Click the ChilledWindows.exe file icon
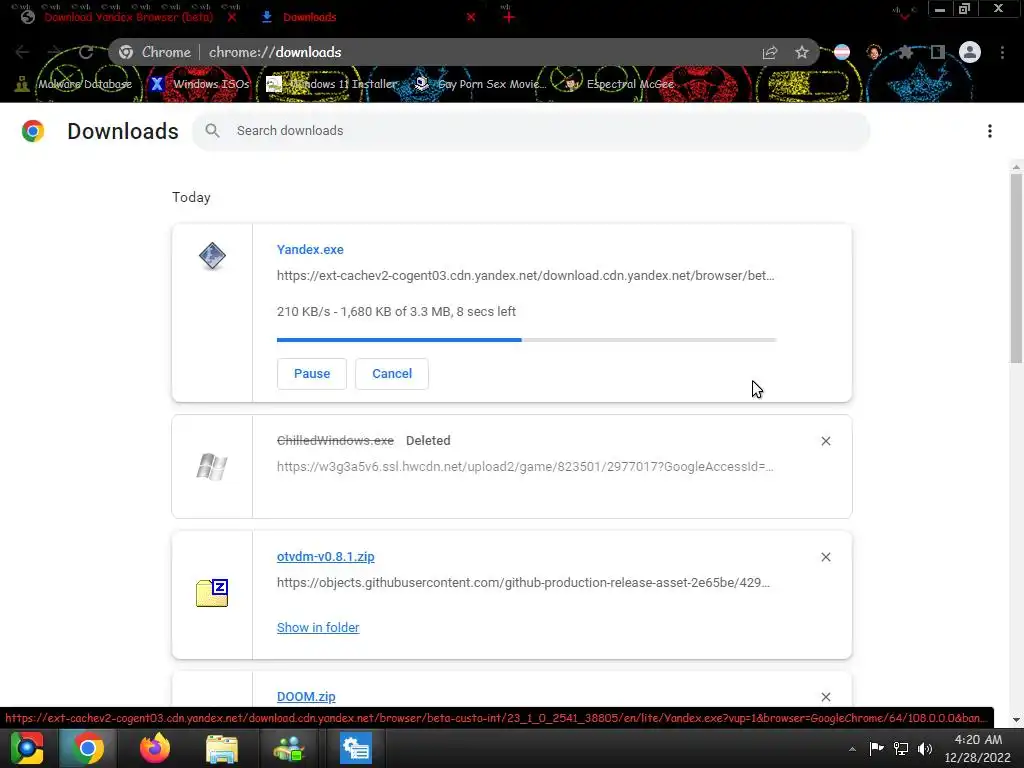The width and height of the screenshot is (1024, 768). (x=212, y=466)
